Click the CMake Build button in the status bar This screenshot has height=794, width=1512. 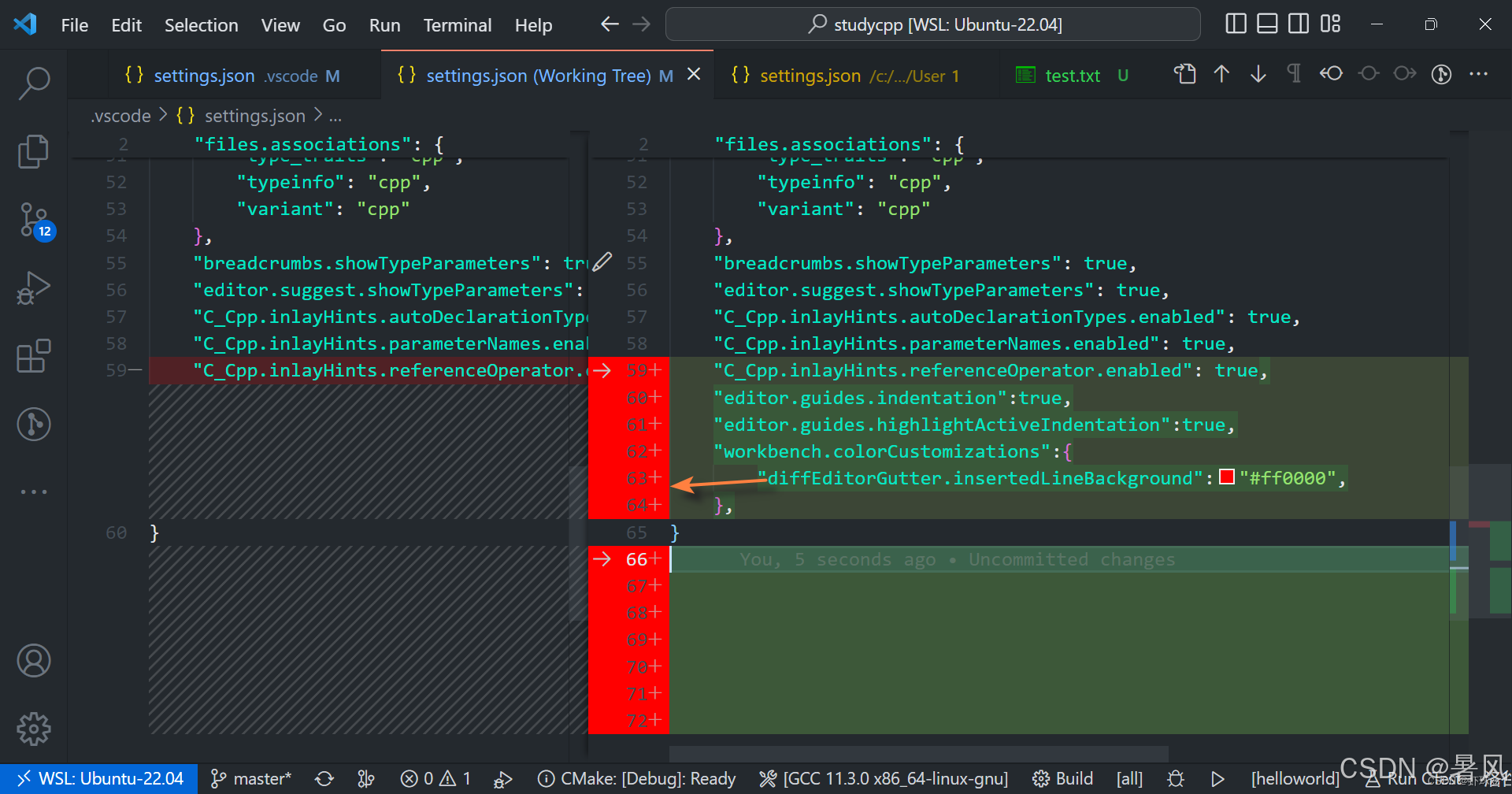click(1062, 778)
